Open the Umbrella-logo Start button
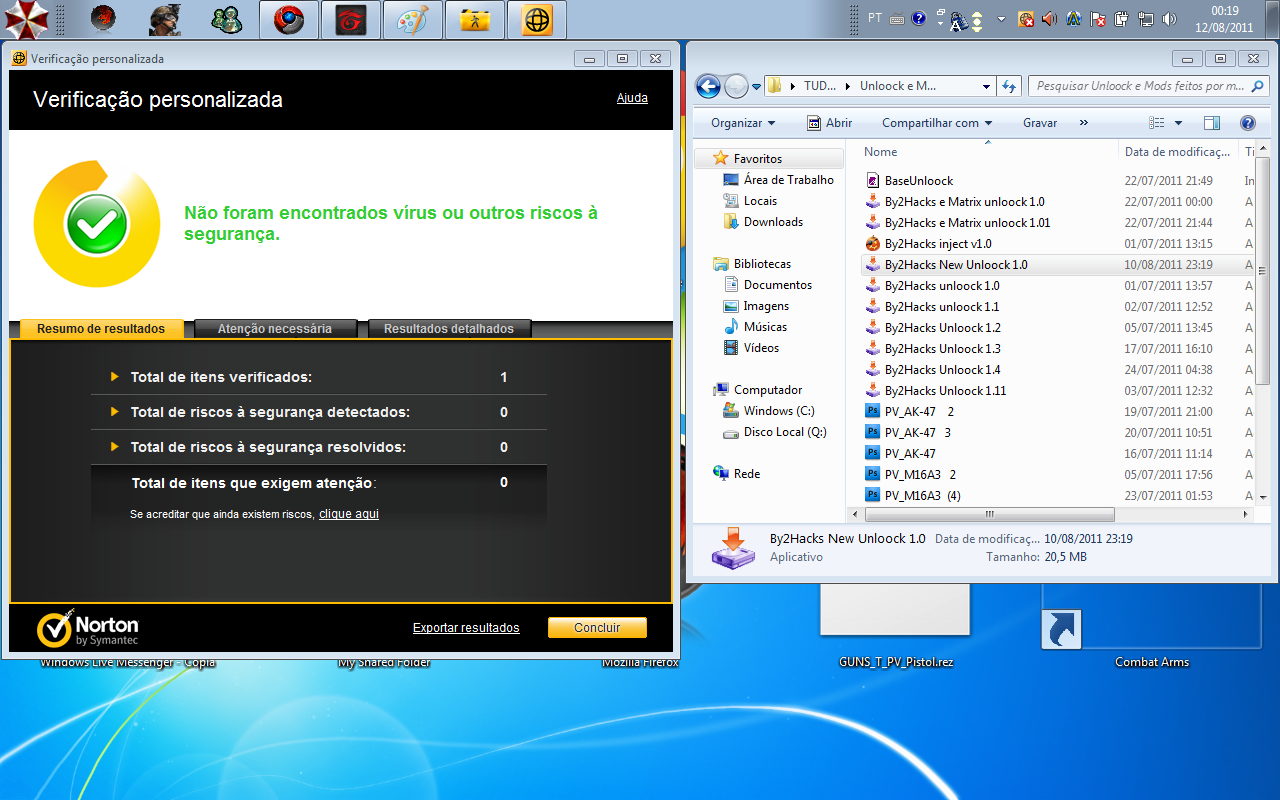Image resolution: width=1280 pixels, height=800 pixels. click(27, 19)
